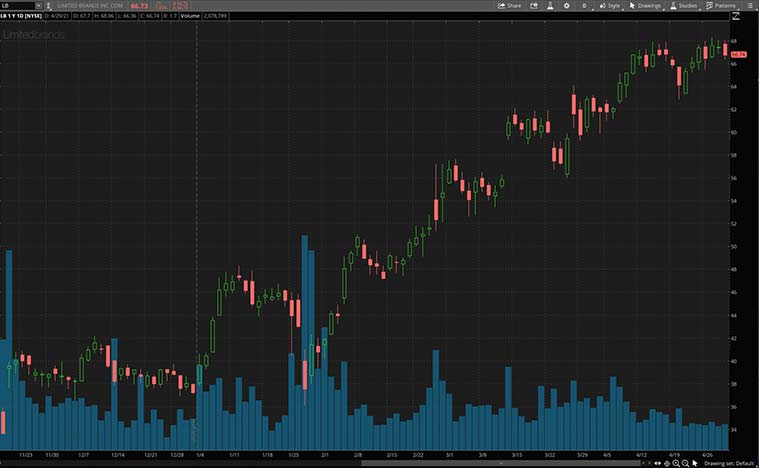Click the flask icon in top toolbar

[x=549, y=5]
